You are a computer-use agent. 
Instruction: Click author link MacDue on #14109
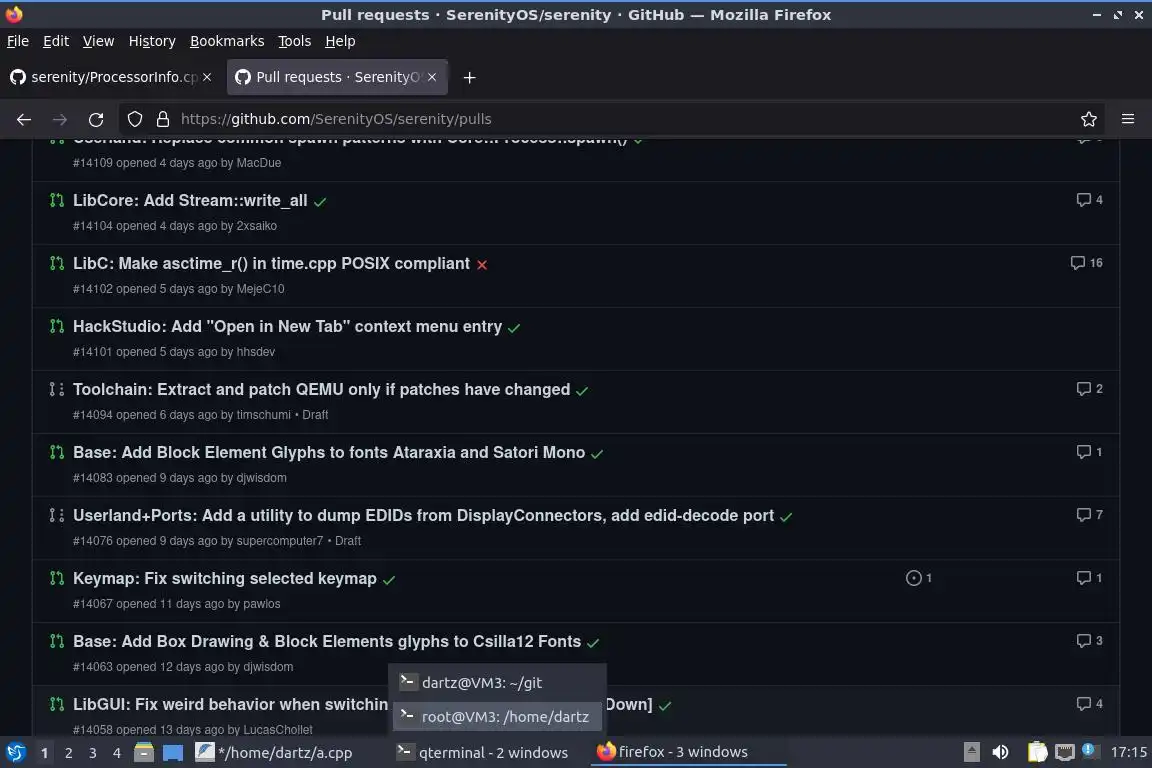[x=259, y=163]
